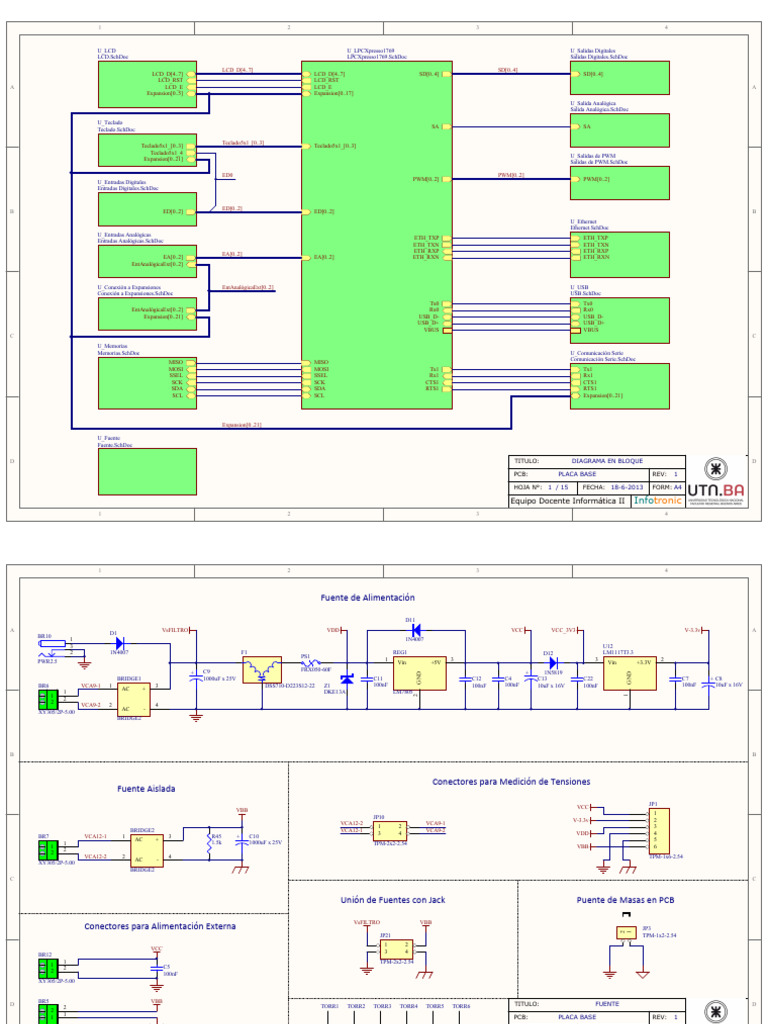Click the PS1 fuse symbol
The image size is (768, 1024).
pos(310,663)
